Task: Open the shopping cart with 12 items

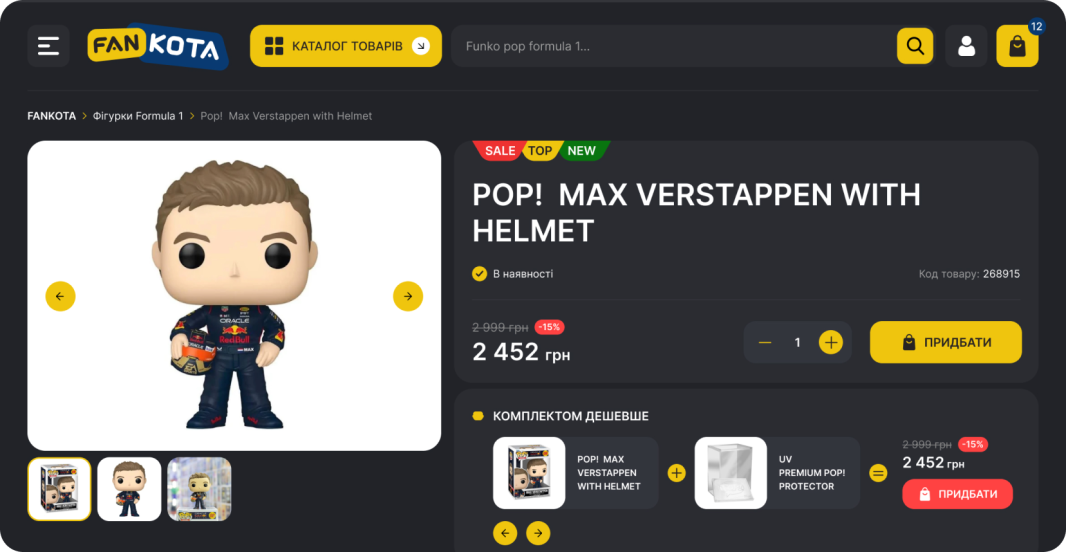Action: click(1017, 46)
